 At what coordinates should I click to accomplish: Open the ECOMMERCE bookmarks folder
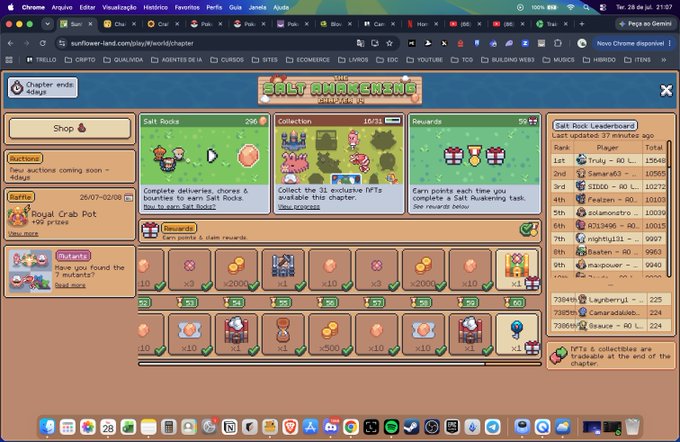point(308,60)
